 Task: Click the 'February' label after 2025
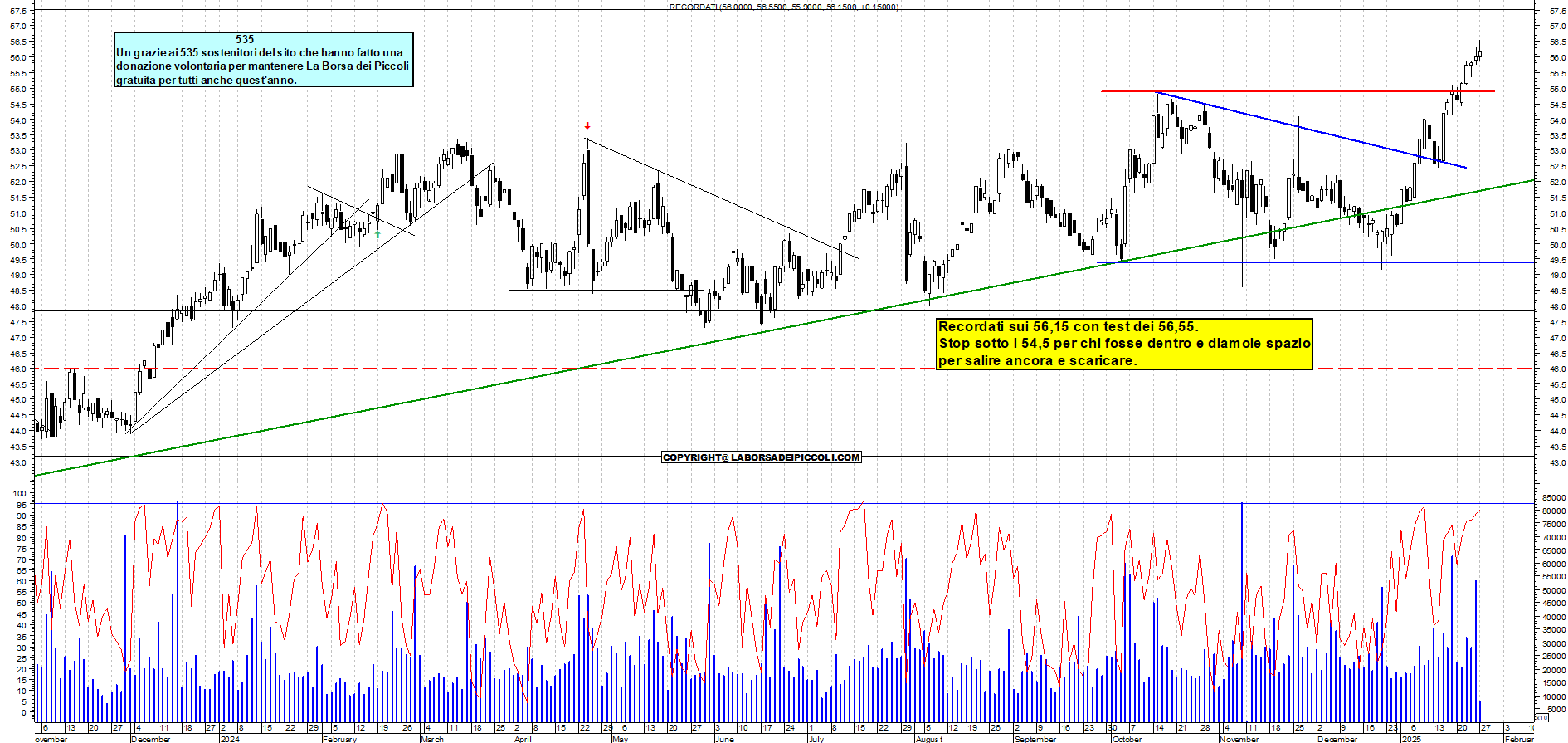[x=1519, y=739]
